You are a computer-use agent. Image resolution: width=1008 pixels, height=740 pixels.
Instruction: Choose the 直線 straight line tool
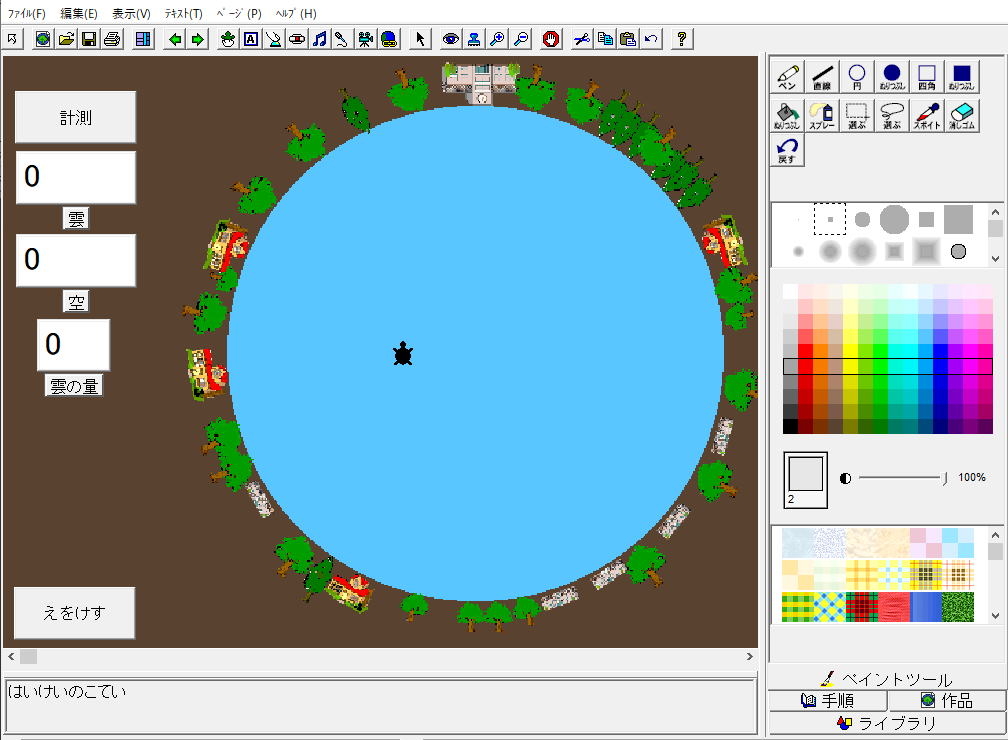coord(822,77)
